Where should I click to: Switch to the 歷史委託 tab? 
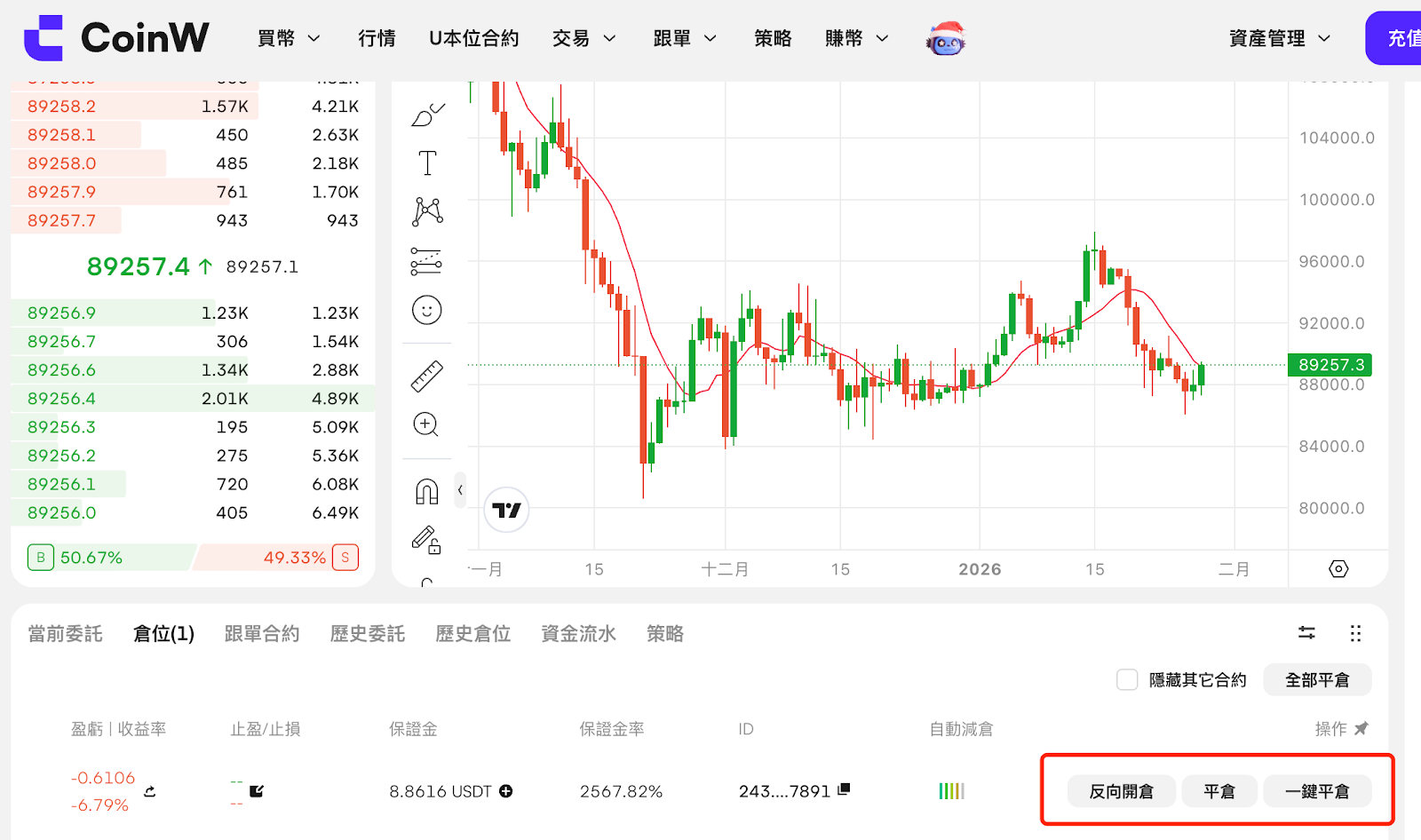(367, 634)
